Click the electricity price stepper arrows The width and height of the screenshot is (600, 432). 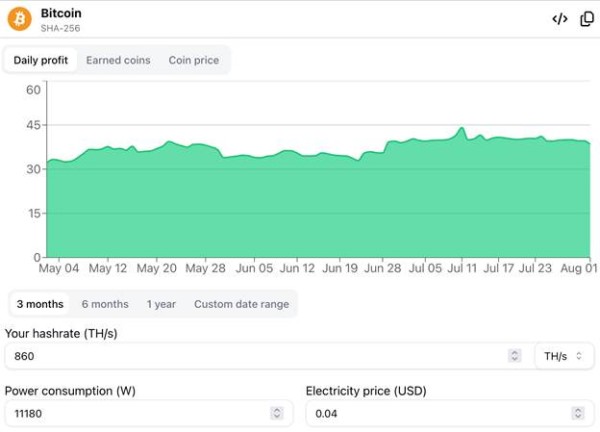578,413
